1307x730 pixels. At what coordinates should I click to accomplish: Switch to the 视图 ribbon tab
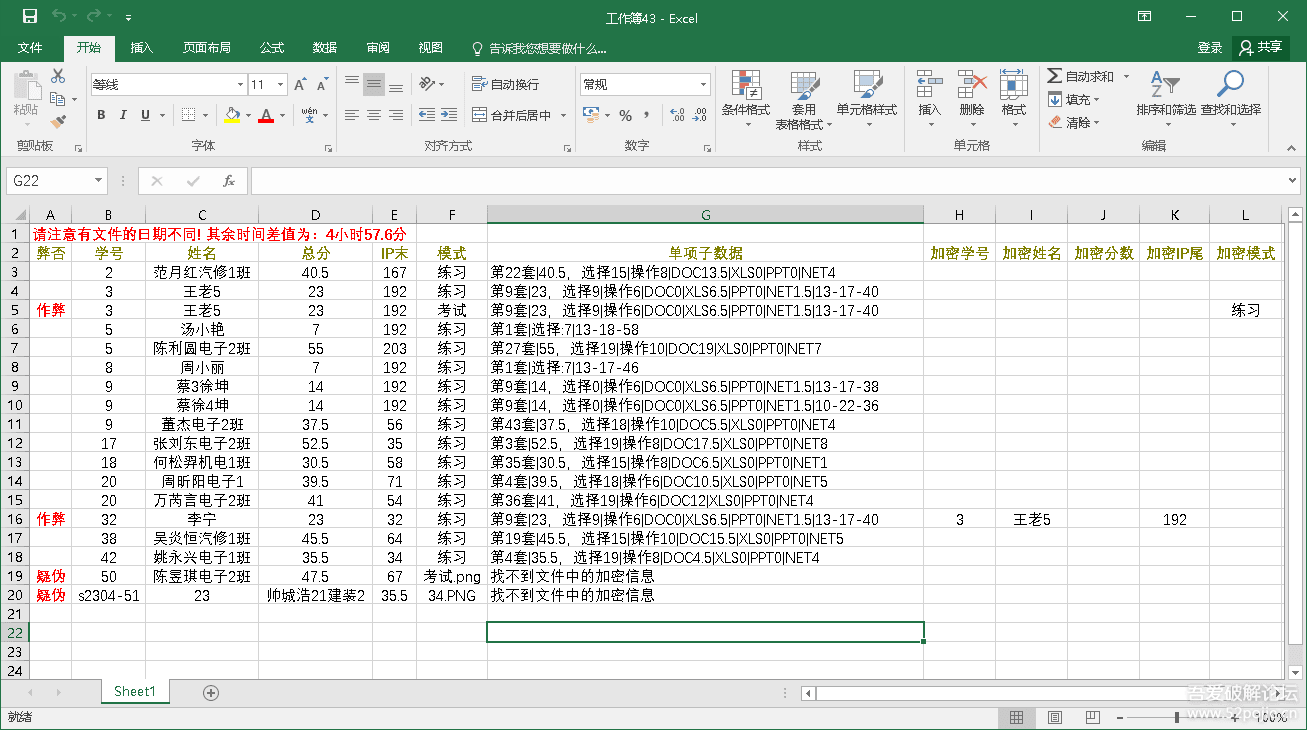point(431,48)
